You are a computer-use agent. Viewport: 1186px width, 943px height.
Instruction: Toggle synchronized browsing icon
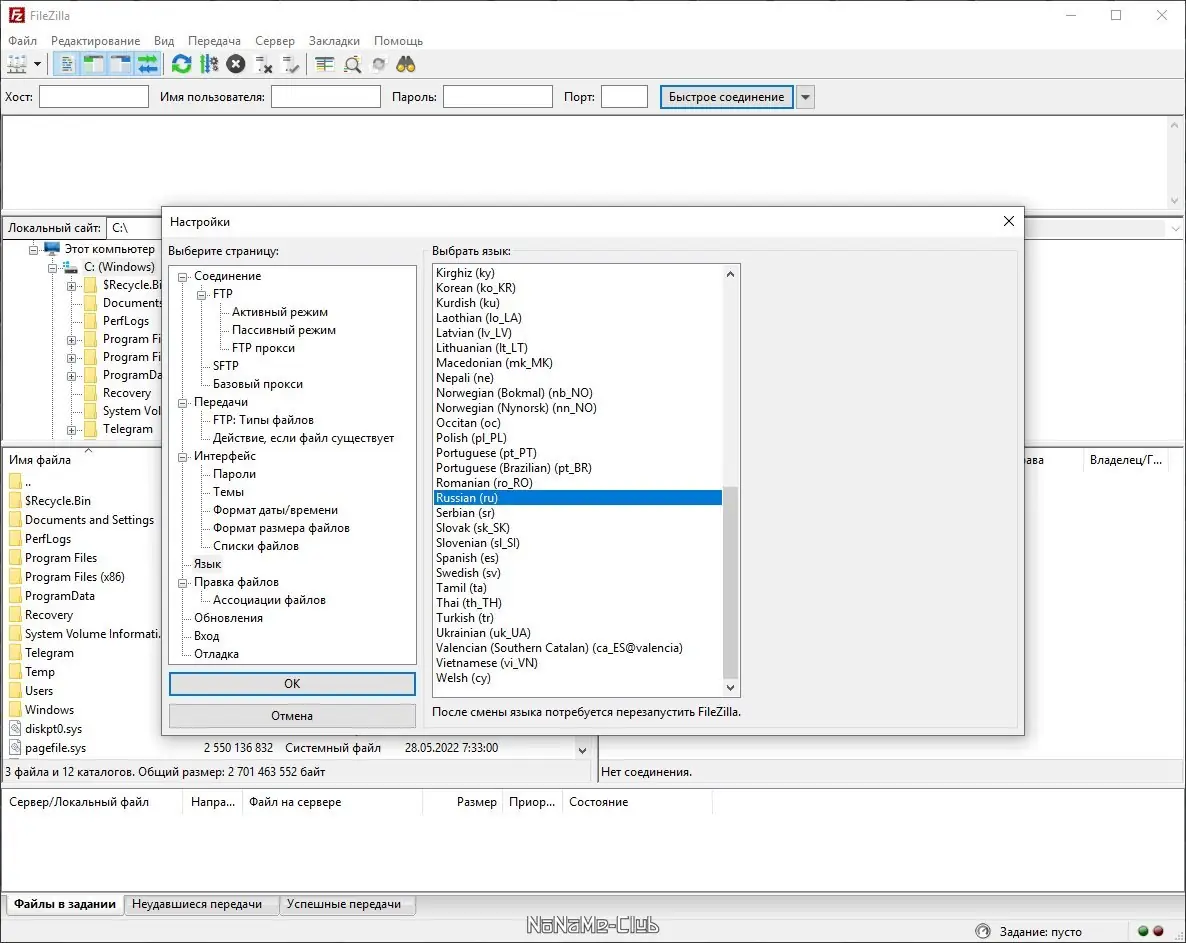tap(379, 65)
